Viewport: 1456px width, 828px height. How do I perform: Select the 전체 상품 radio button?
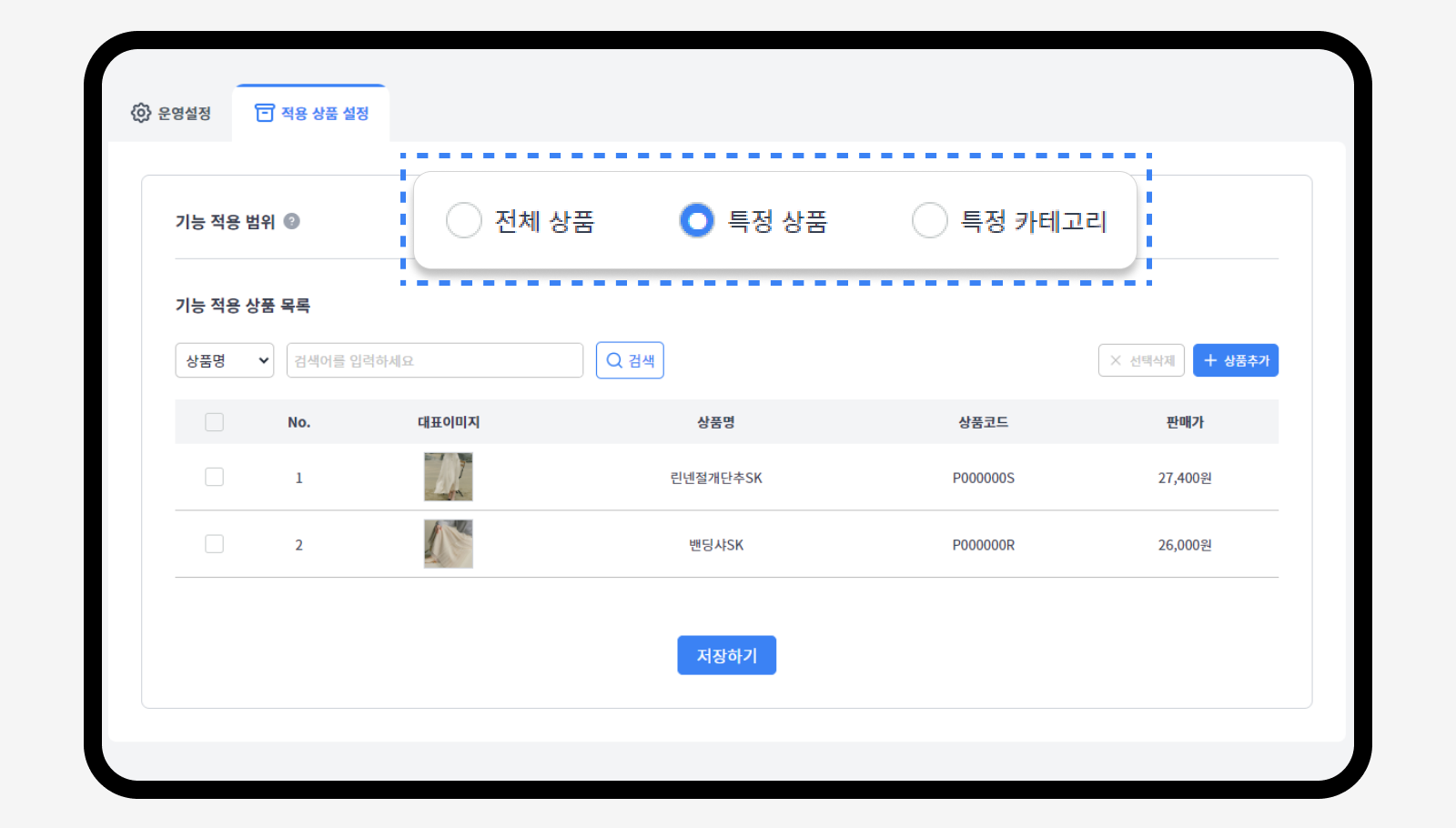click(x=464, y=220)
